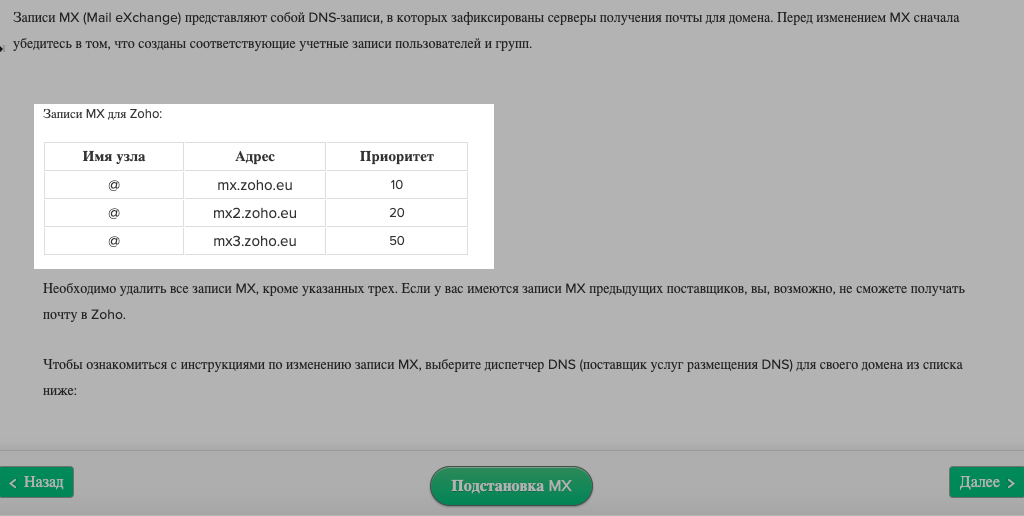The width and height of the screenshot is (1024, 516).
Task: Click the Адрес column header
Action: (255, 157)
